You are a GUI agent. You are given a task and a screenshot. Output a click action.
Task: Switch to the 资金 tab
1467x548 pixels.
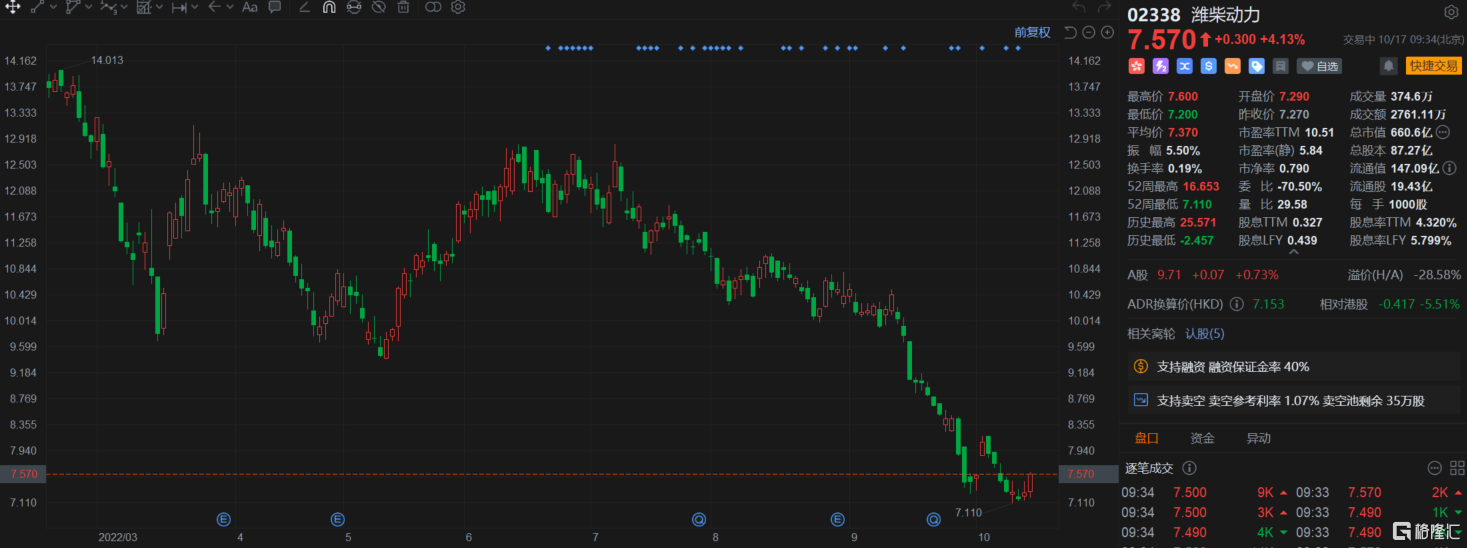(x=1202, y=438)
